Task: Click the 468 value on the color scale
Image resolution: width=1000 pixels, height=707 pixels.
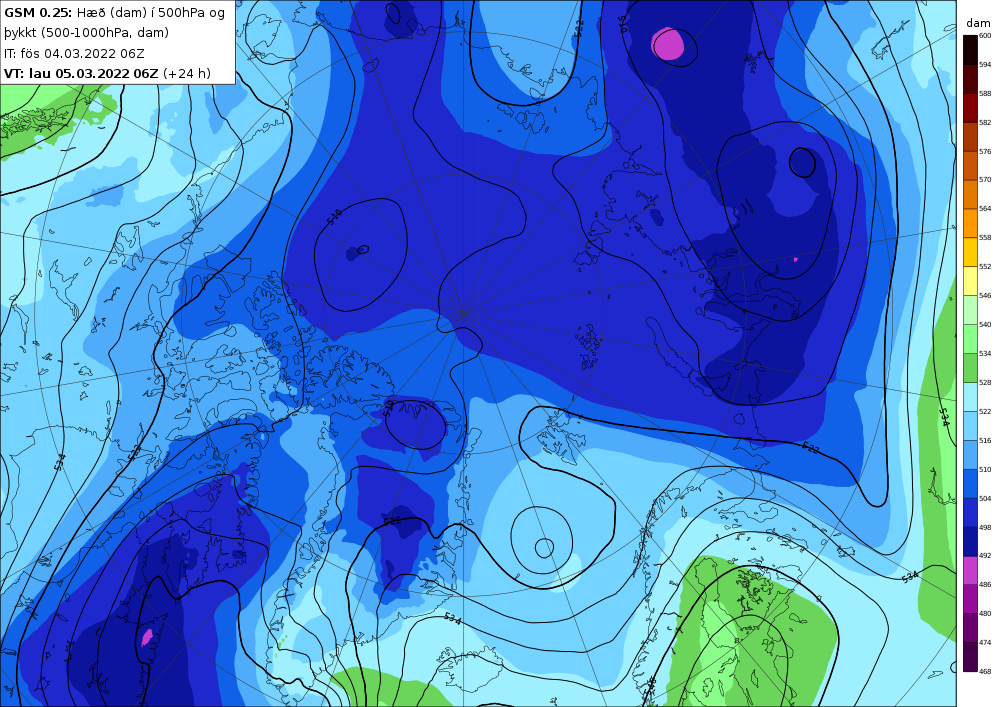Action: (985, 671)
